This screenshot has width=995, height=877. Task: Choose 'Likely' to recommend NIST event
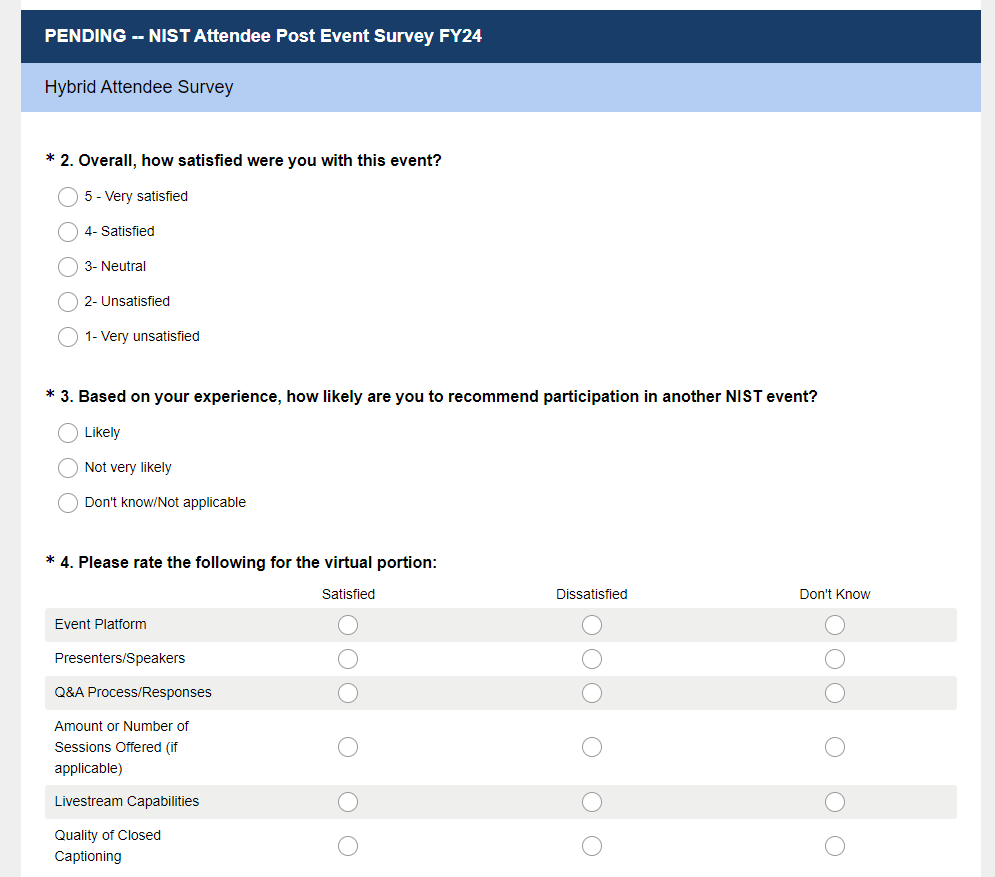pyautogui.click(x=68, y=433)
